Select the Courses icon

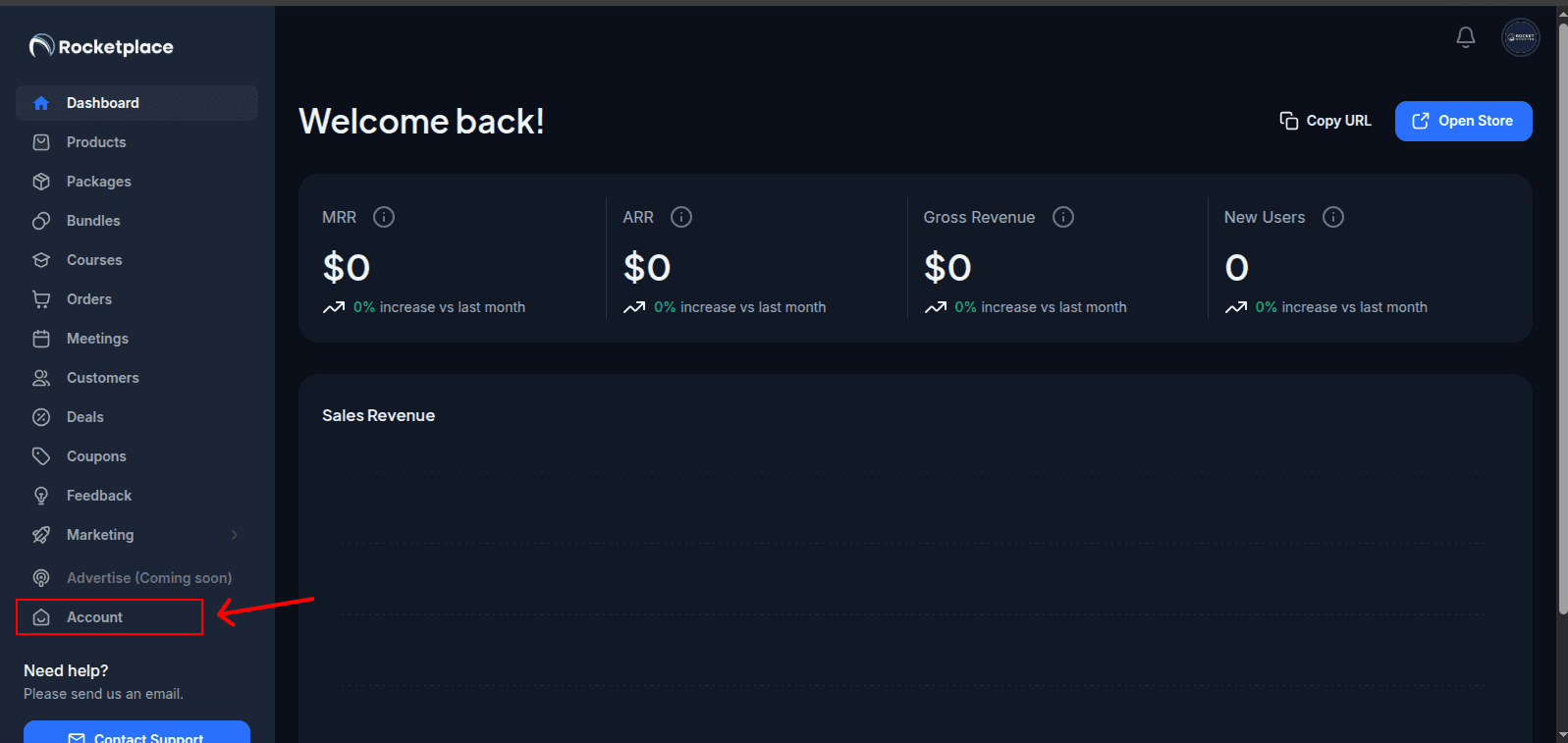pos(41,259)
